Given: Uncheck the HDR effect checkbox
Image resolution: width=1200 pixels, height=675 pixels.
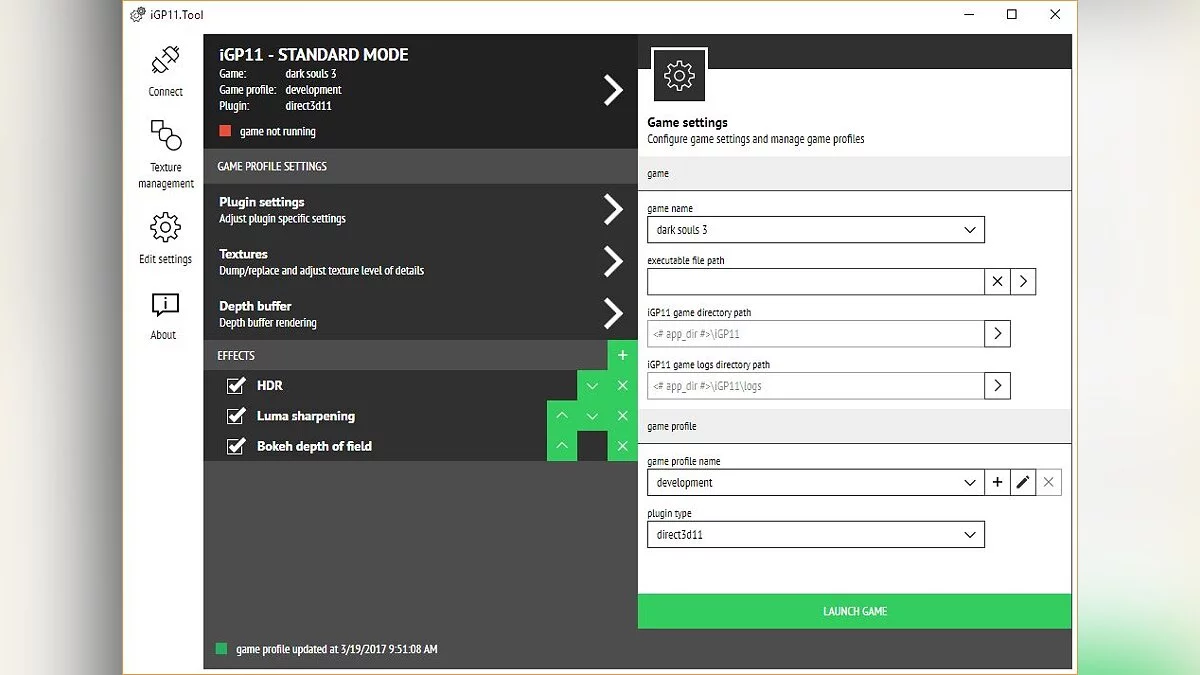Looking at the screenshot, I should 236,386.
